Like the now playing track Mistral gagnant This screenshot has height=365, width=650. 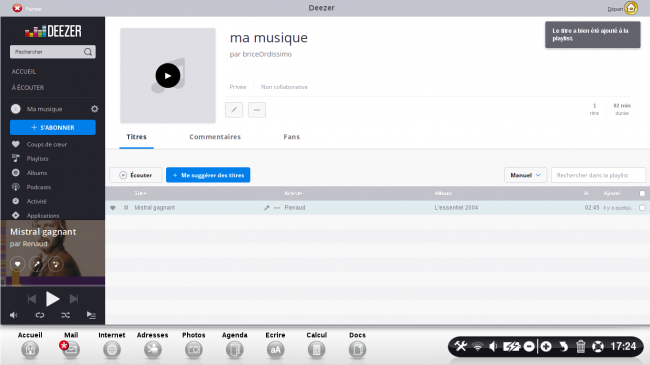click(x=17, y=264)
